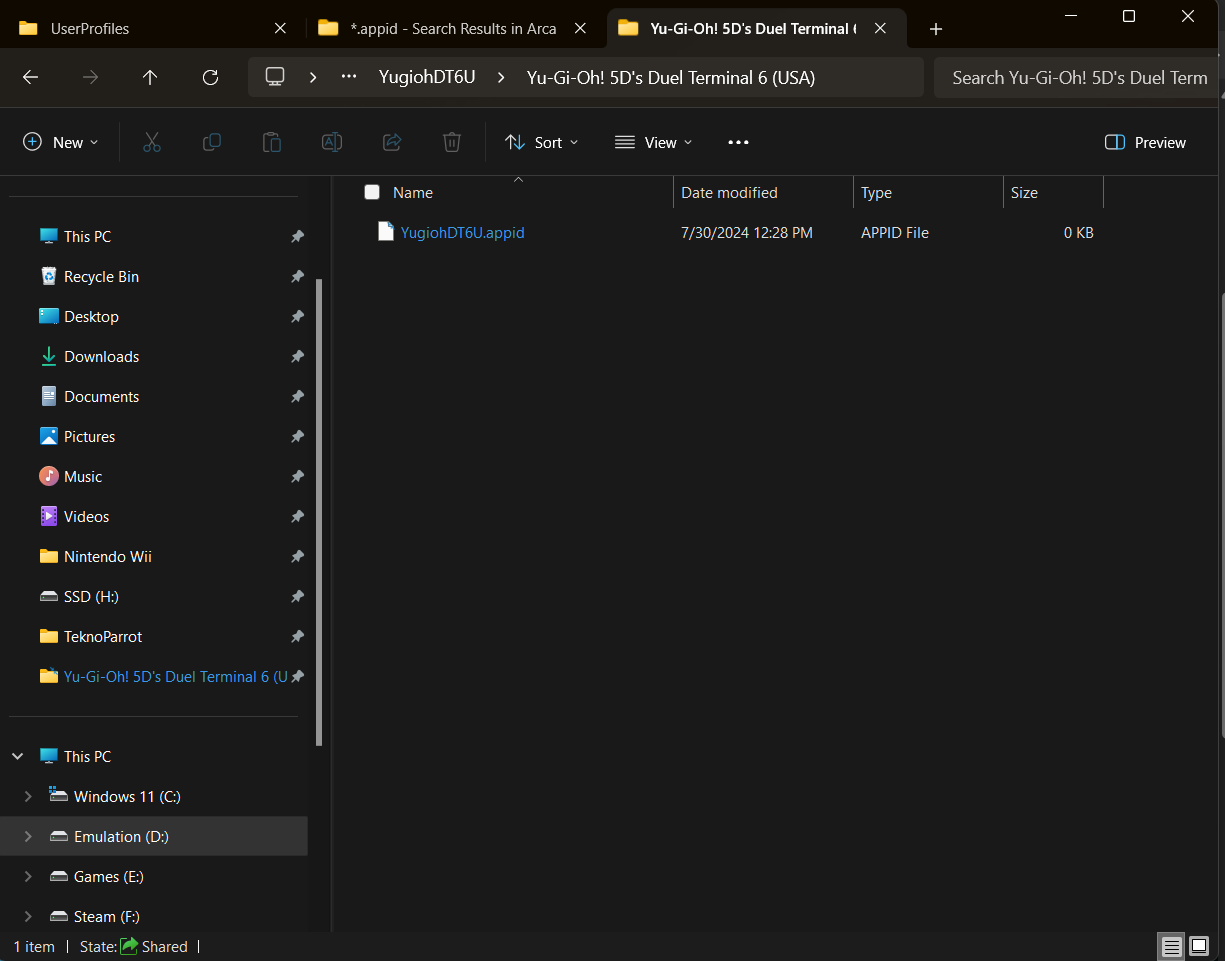Add a new tab with plus button
Screen dimensions: 1225x961
pyautogui.click(x=936, y=29)
